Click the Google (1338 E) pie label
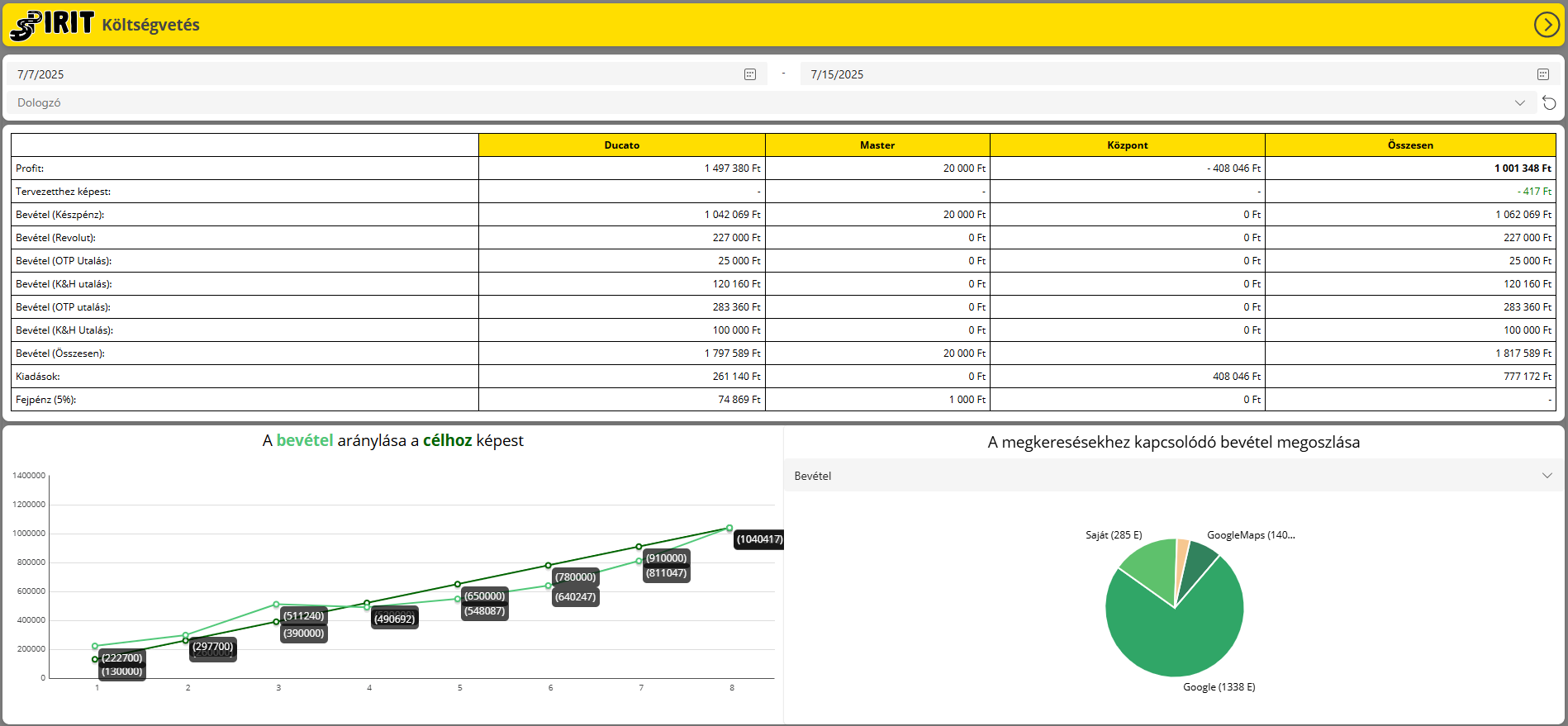Image resolution: width=1568 pixels, height=726 pixels. 1219,687
